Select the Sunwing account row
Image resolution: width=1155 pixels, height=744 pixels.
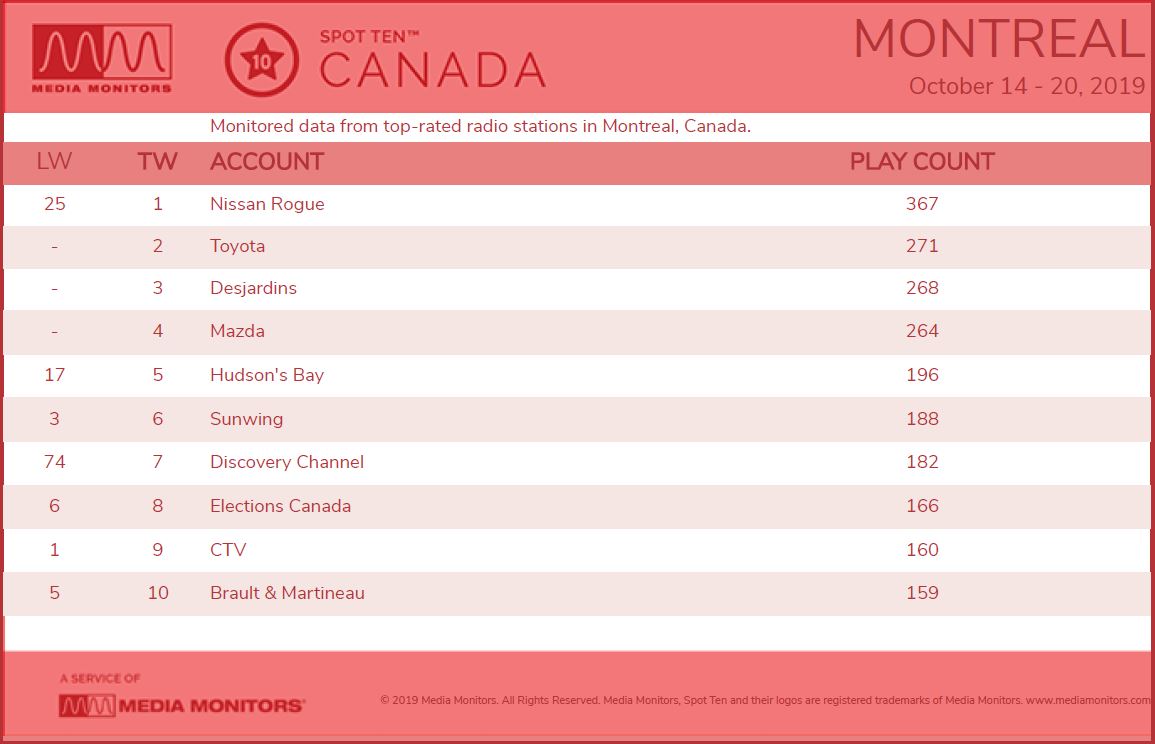[577, 419]
